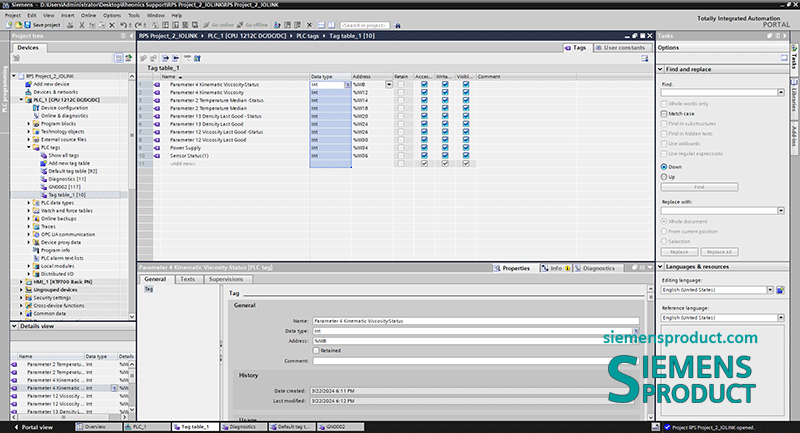The width and height of the screenshot is (800, 433).
Task: Collapse the Find and replace section
Action: [x=660, y=69]
